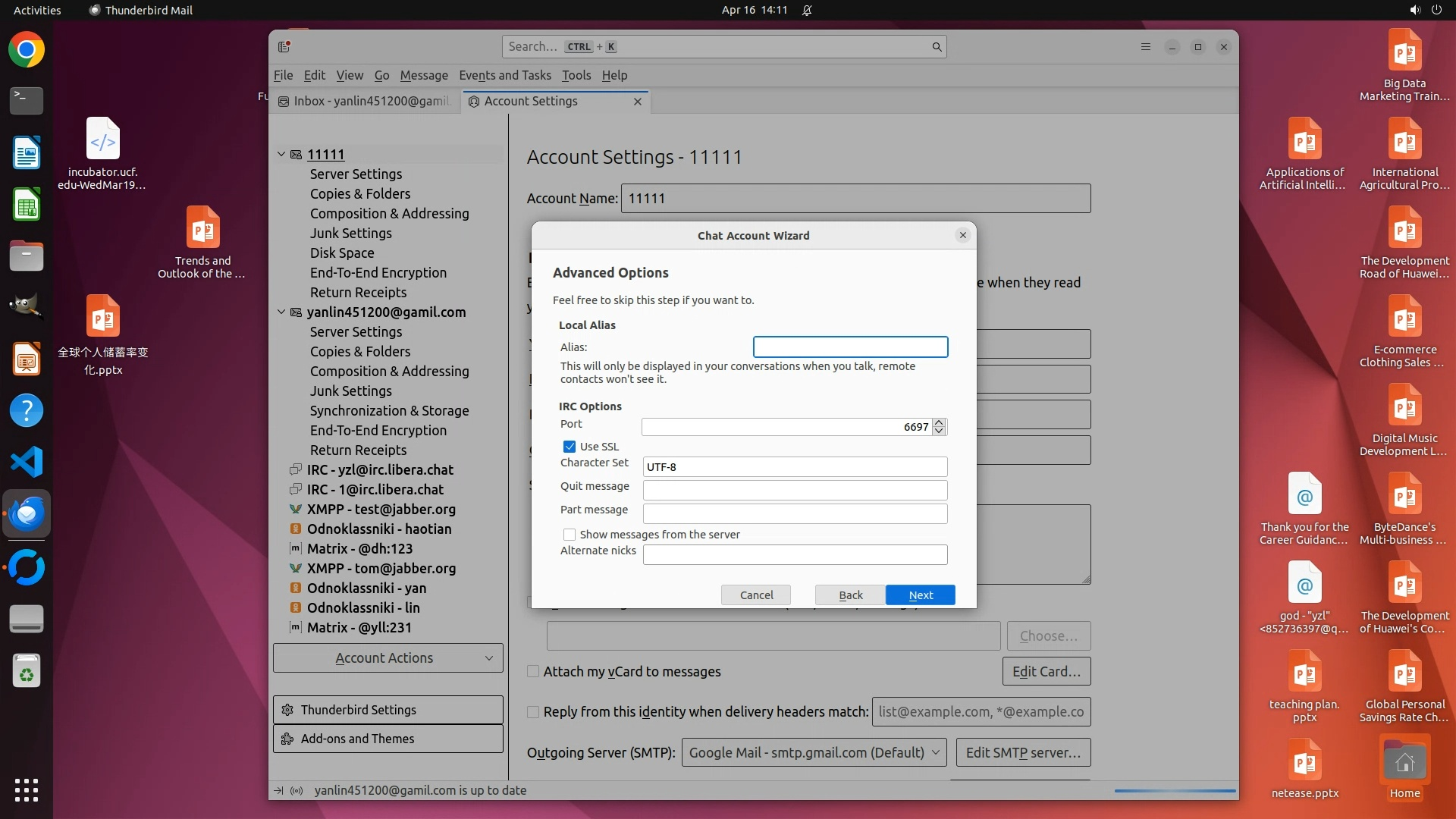Image resolution: width=1456 pixels, height=819 pixels.
Task: Enable Show messages from the server
Action: (570, 535)
